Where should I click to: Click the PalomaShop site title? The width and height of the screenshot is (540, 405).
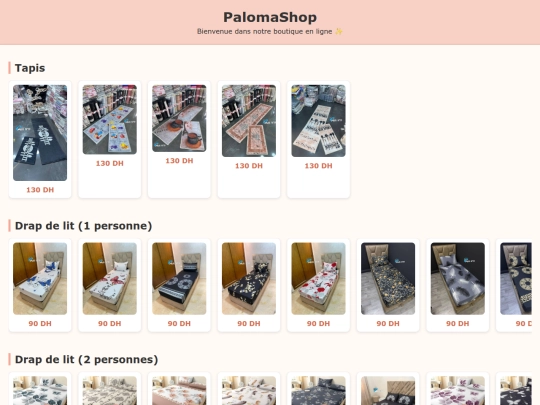tap(270, 17)
